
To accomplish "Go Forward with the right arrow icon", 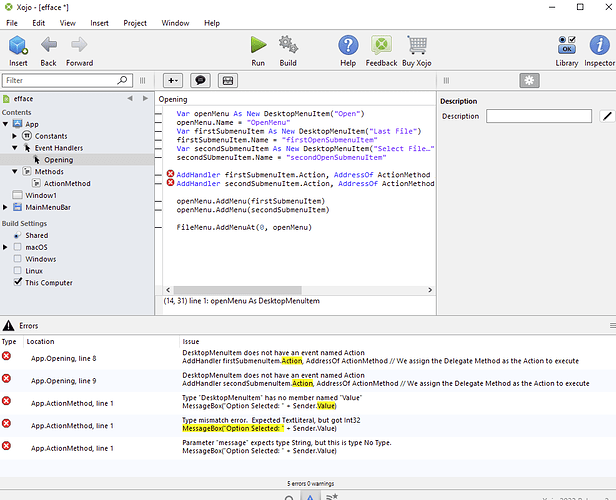I will coord(79,45).
